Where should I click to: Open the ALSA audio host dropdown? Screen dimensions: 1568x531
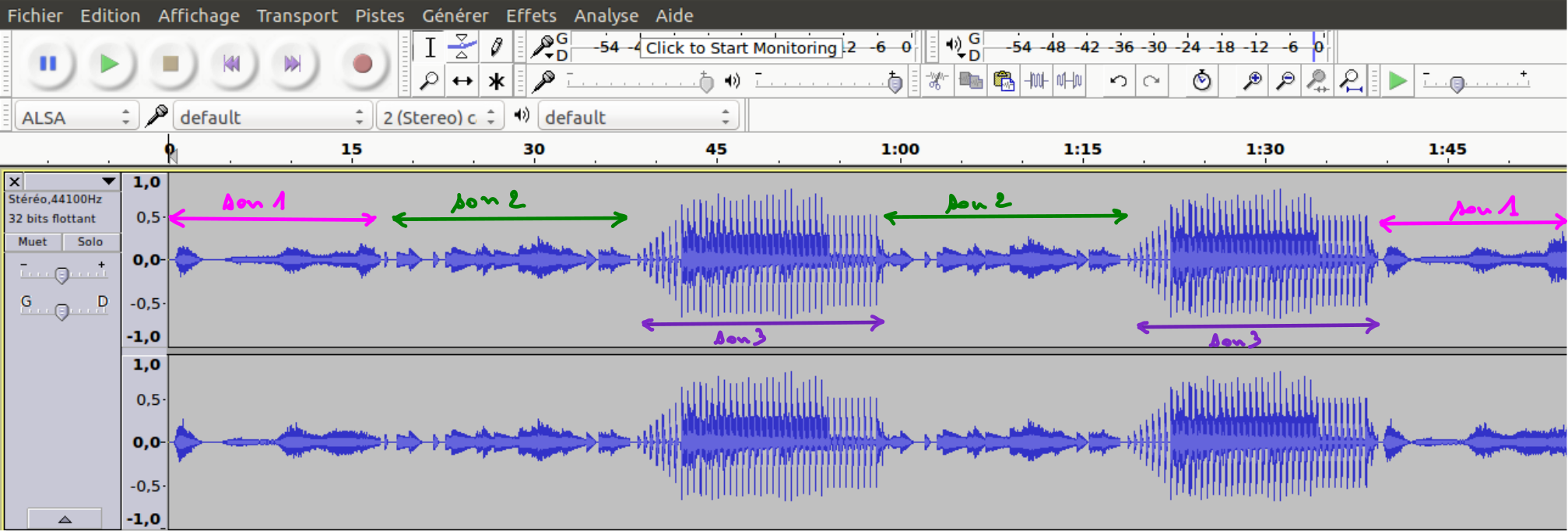point(76,118)
